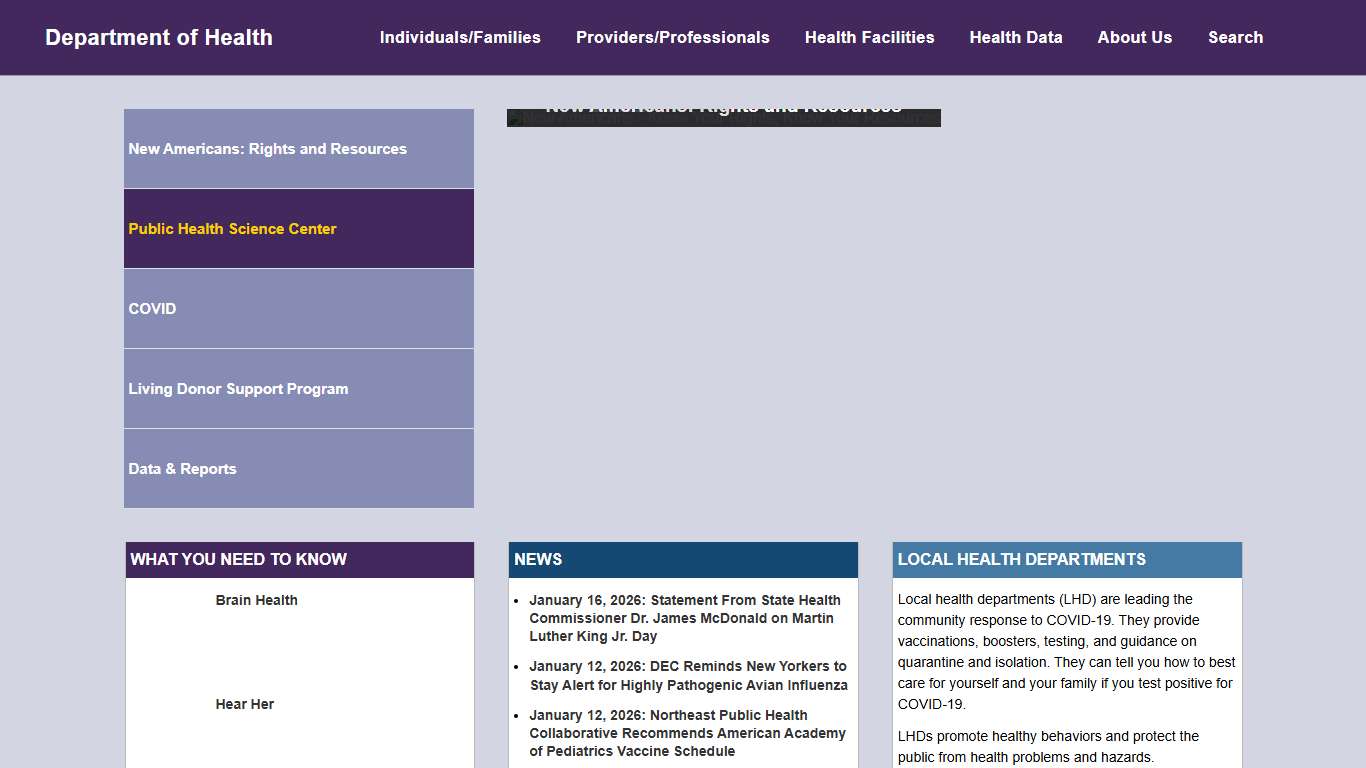Open the Individuals/Families menu
The image size is (1366, 768).
[x=460, y=38]
